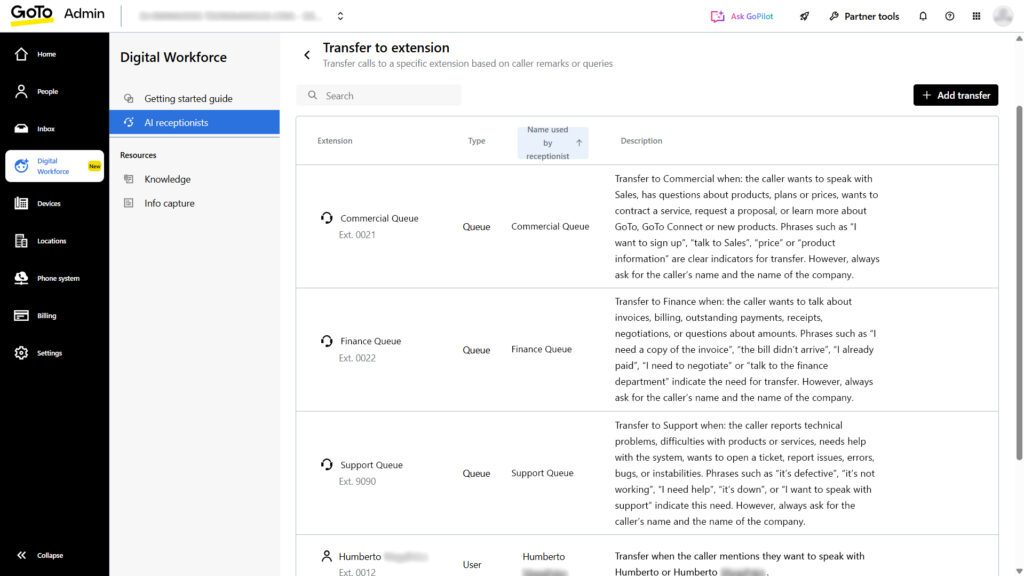Expand the account selector dropdown
The image size is (1024, 576).
coord(340,16)
